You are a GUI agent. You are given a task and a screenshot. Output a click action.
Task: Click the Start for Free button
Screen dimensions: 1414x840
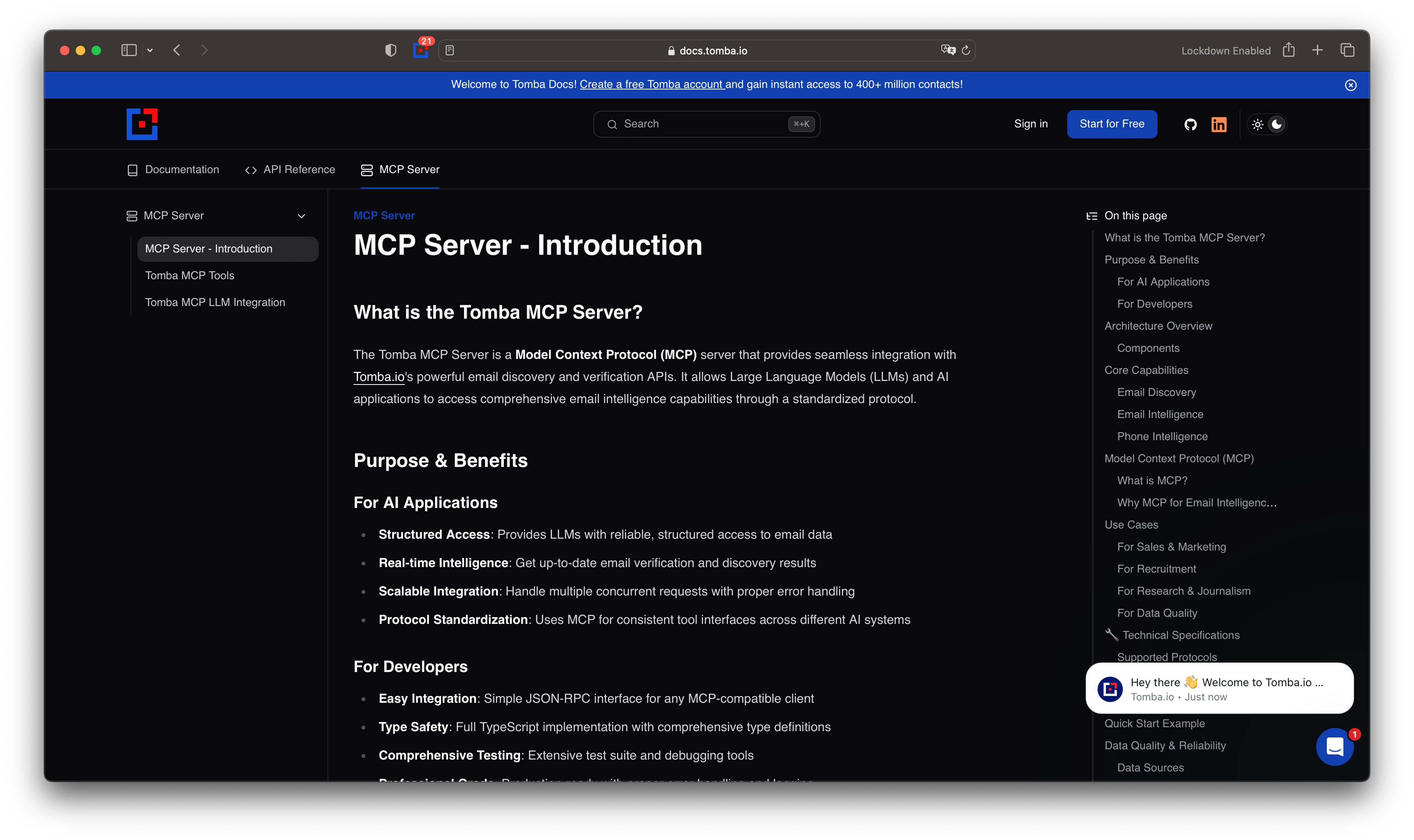point(1112,124)
